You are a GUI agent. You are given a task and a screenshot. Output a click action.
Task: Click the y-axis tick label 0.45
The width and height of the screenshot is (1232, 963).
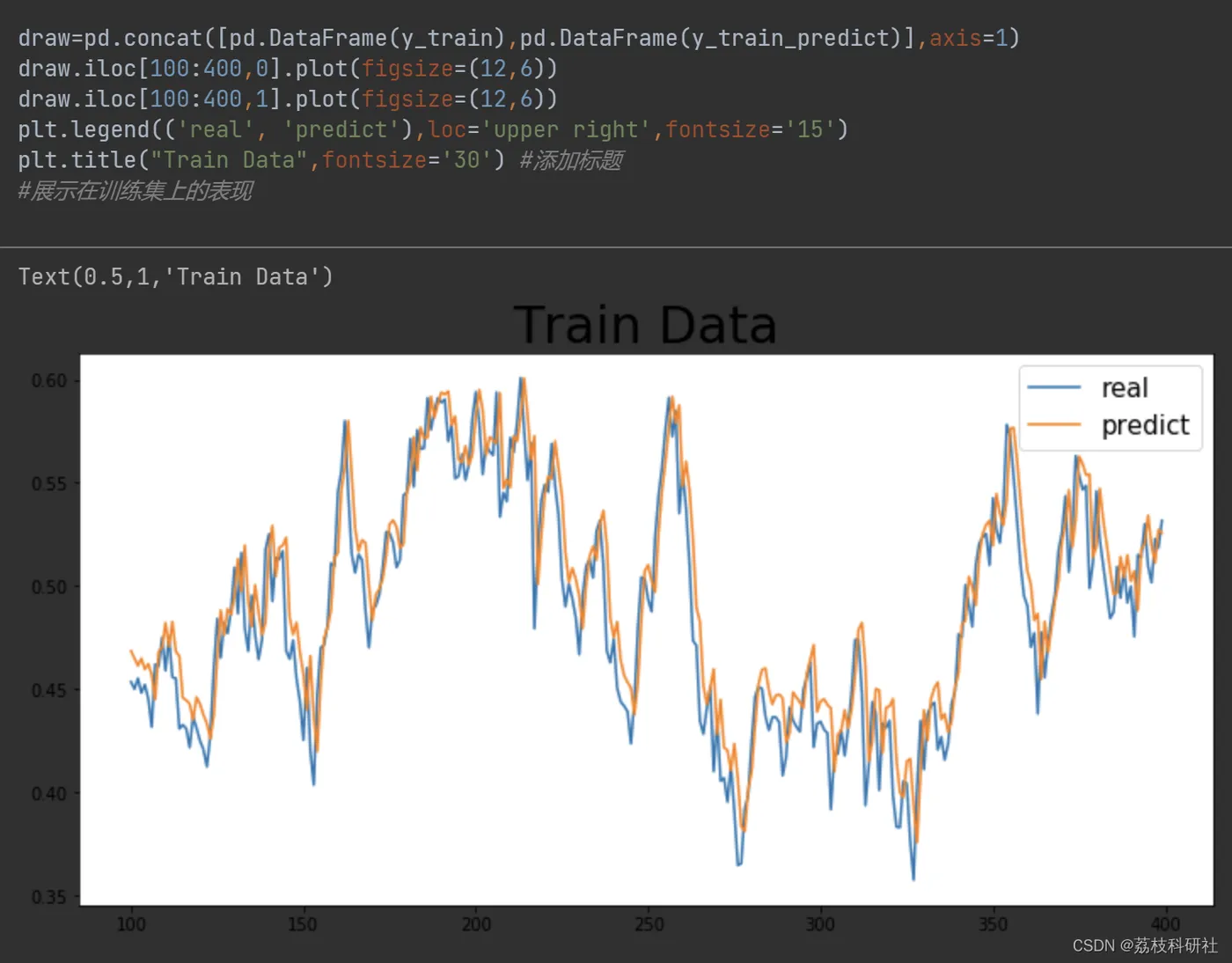(49, 690)
